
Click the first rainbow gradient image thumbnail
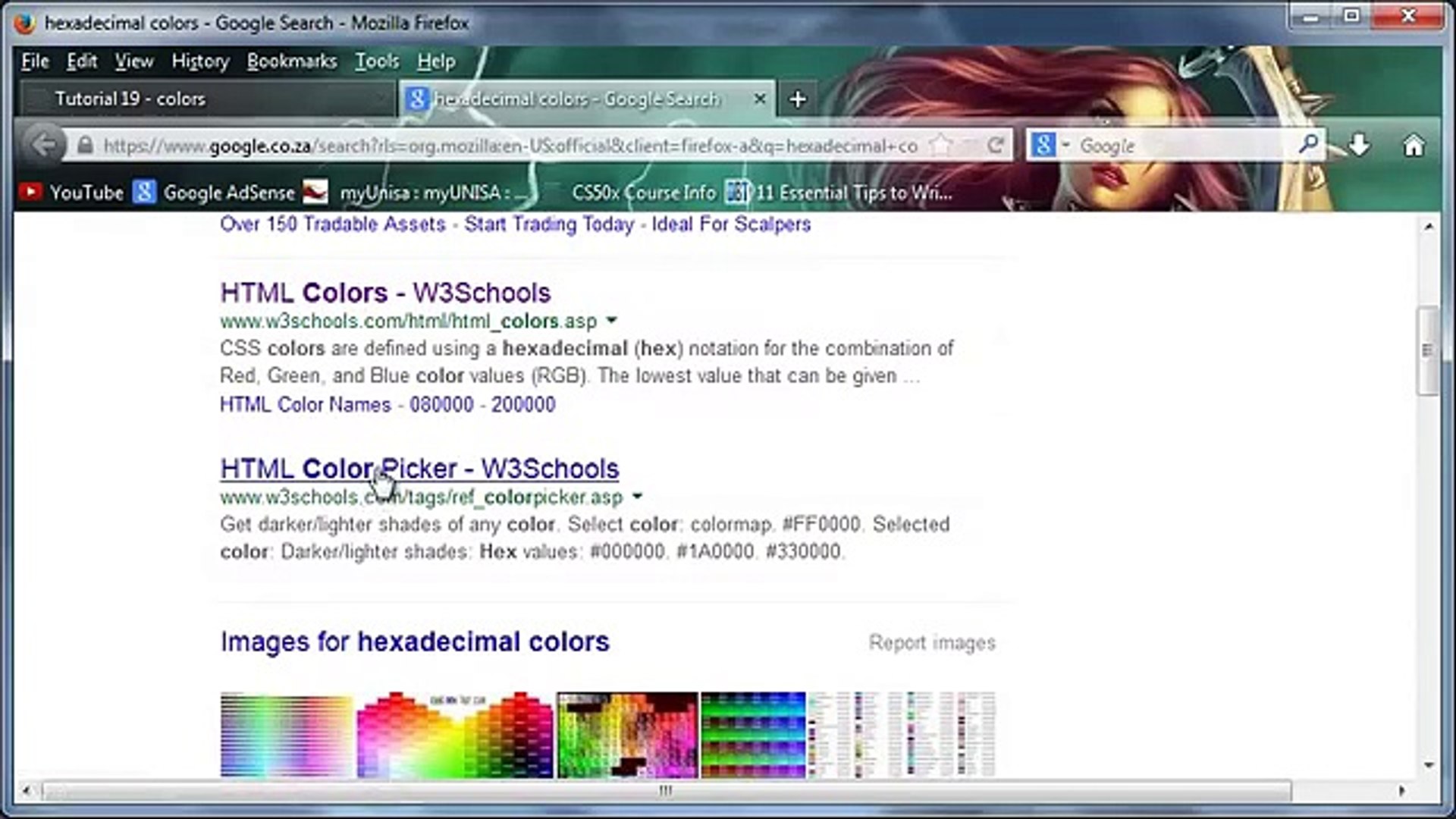coord(287,734)
